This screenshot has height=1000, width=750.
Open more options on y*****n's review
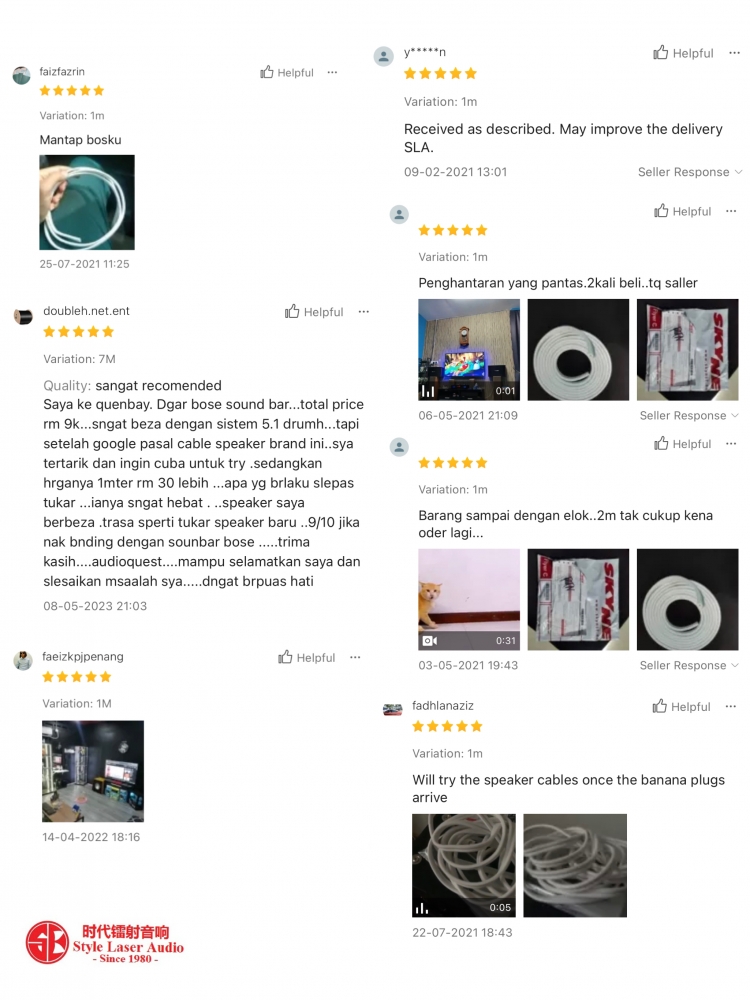pos(735,53)
